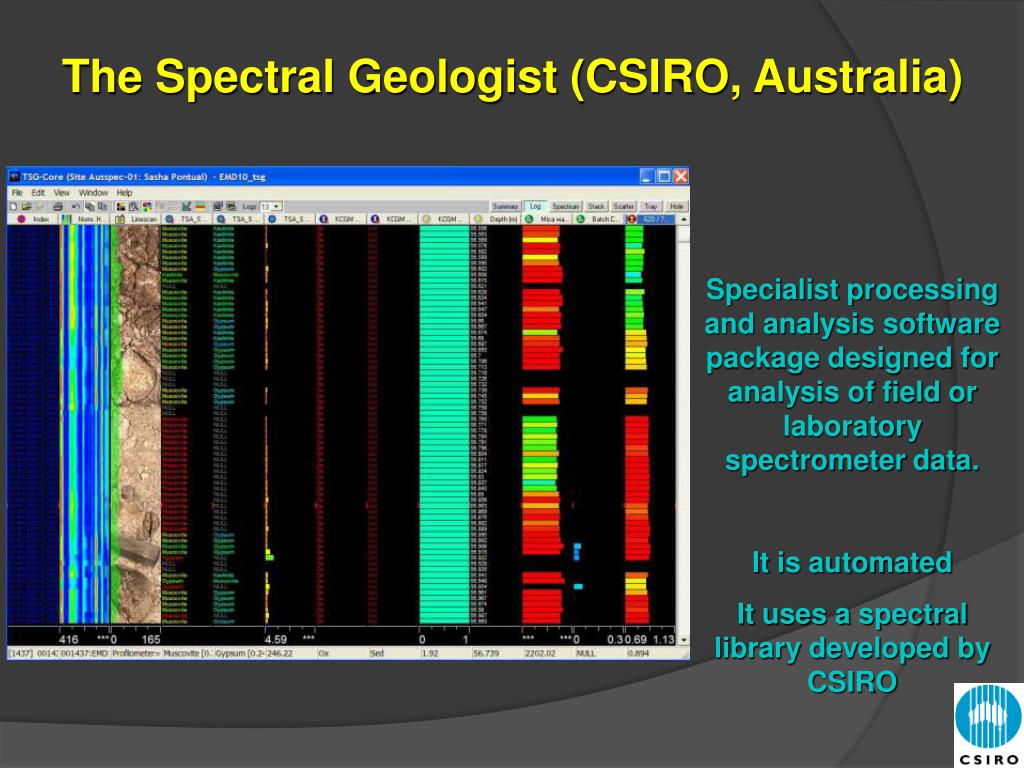Switch to the Log view tab

[536, 206]
